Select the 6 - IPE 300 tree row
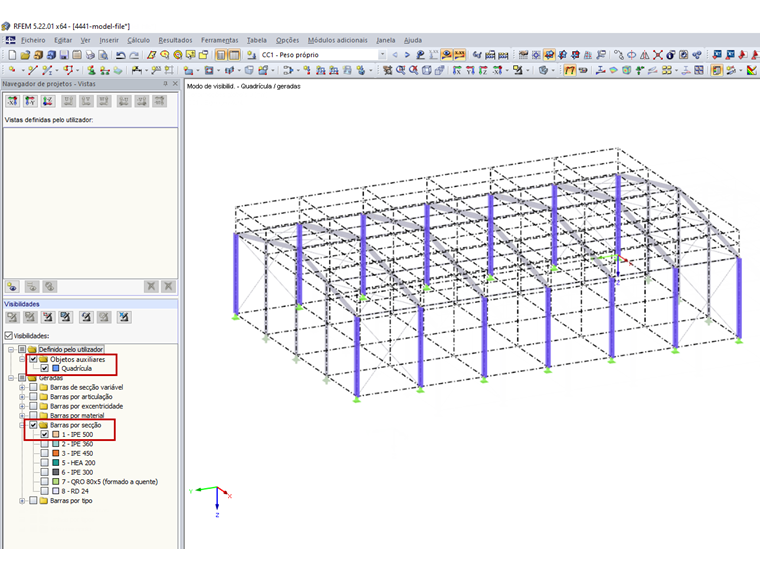The width and height of the screenshot is (760, 570). point(77,472)
